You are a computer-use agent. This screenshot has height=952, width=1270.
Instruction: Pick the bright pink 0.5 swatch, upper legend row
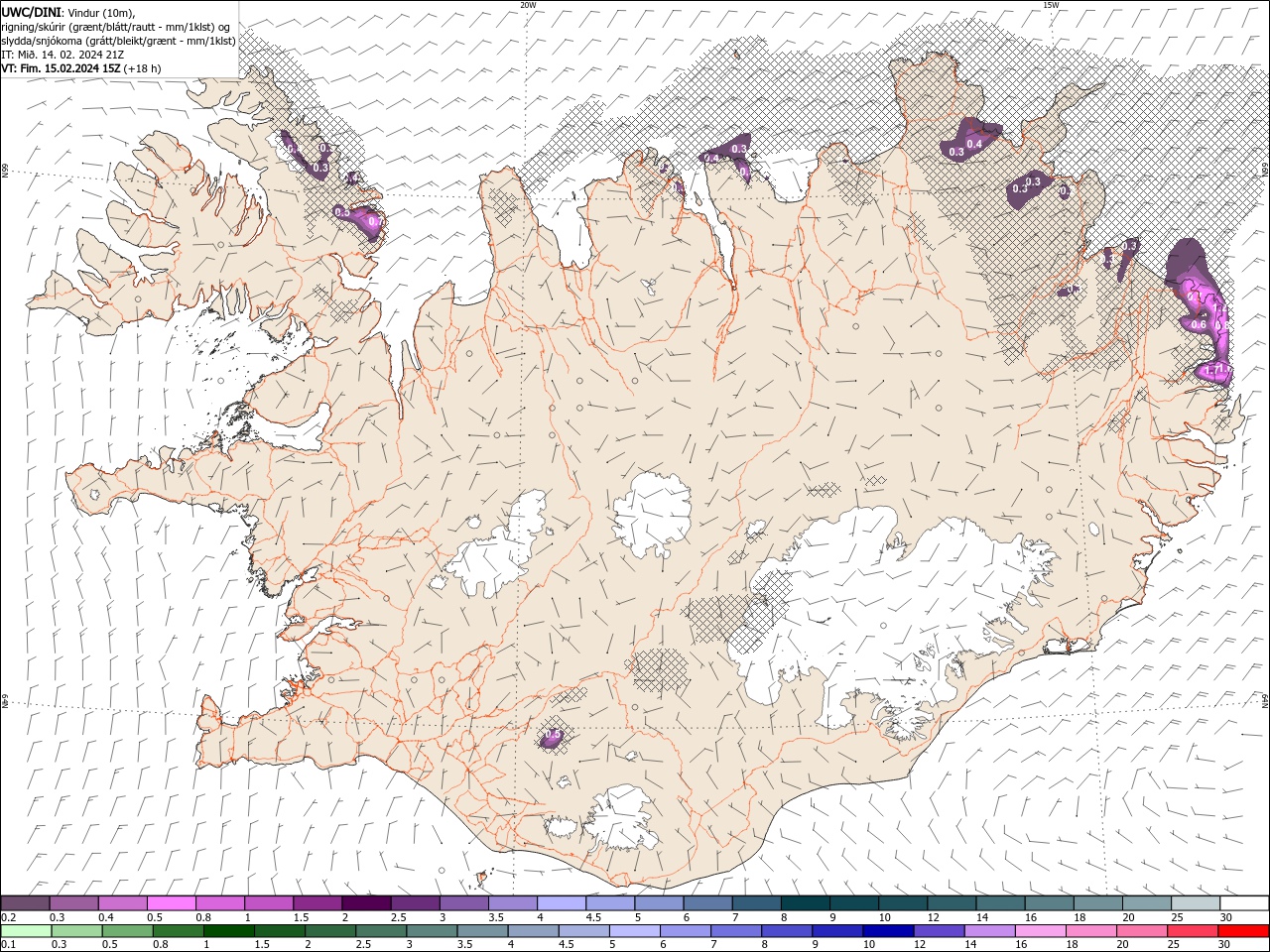point(172,903)
